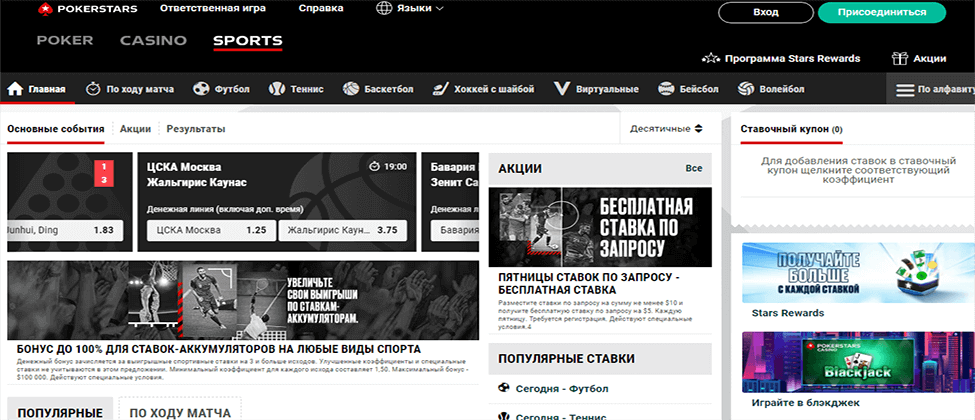Screen dimensions: 975x420
Task: Click the accumulator bonus banner image
Action: (243, 301)
